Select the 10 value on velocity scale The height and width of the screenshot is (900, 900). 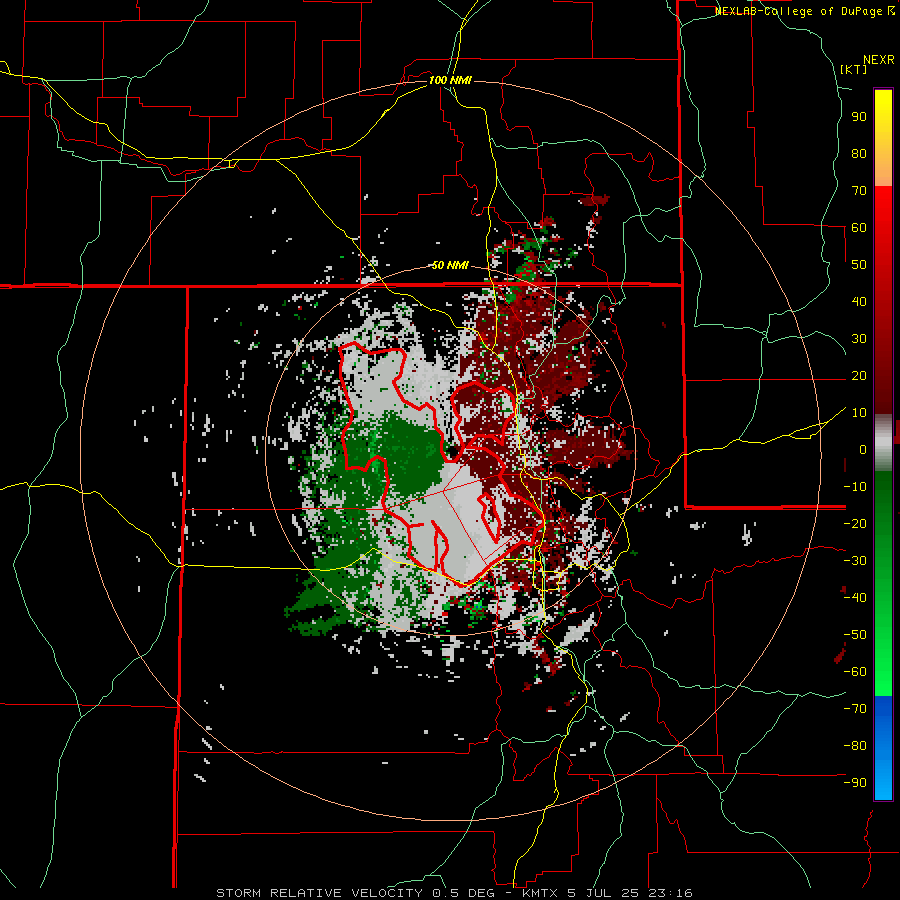click(x=859, y=413)
